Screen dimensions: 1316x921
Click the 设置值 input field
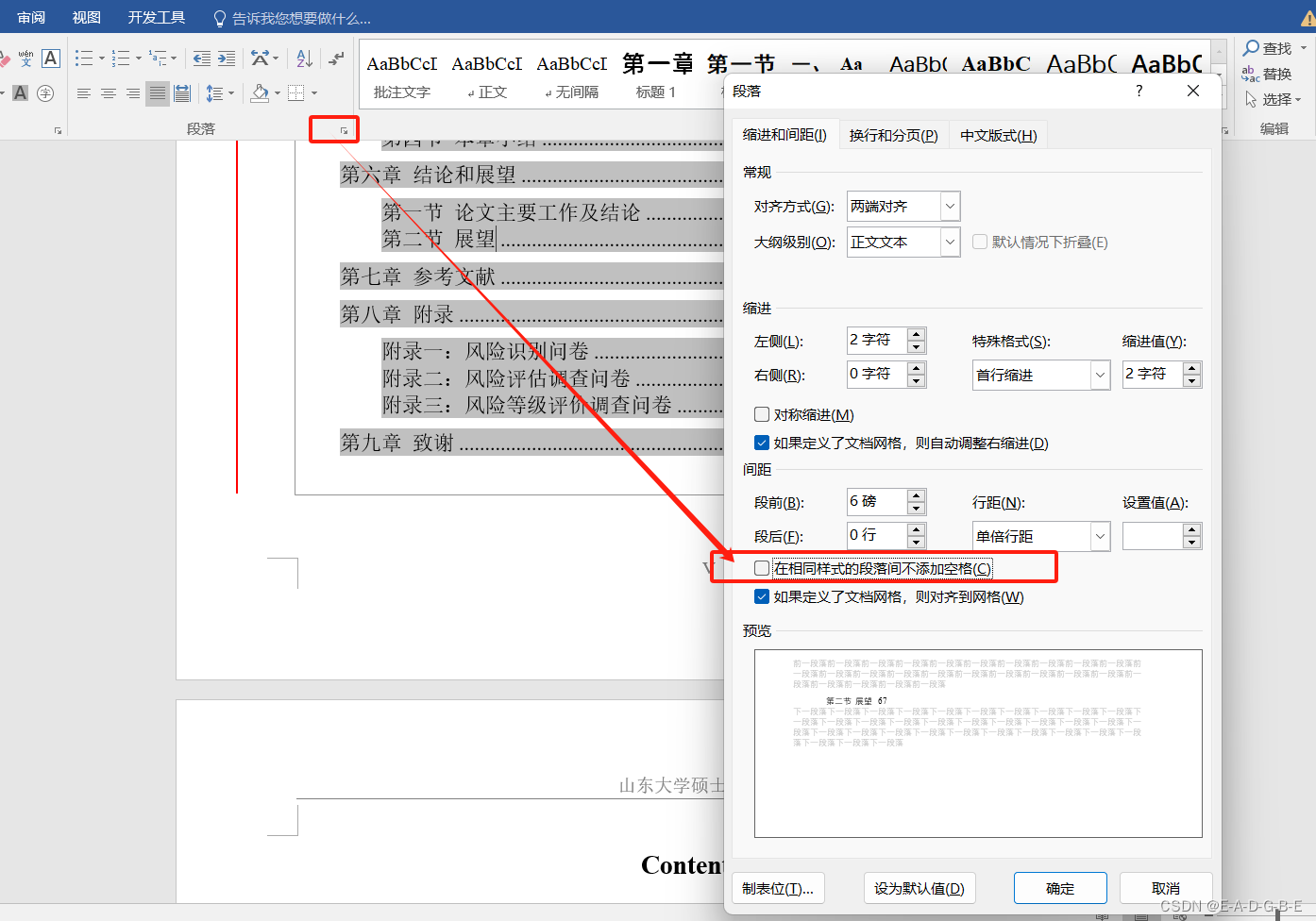tap(1153, 536)
